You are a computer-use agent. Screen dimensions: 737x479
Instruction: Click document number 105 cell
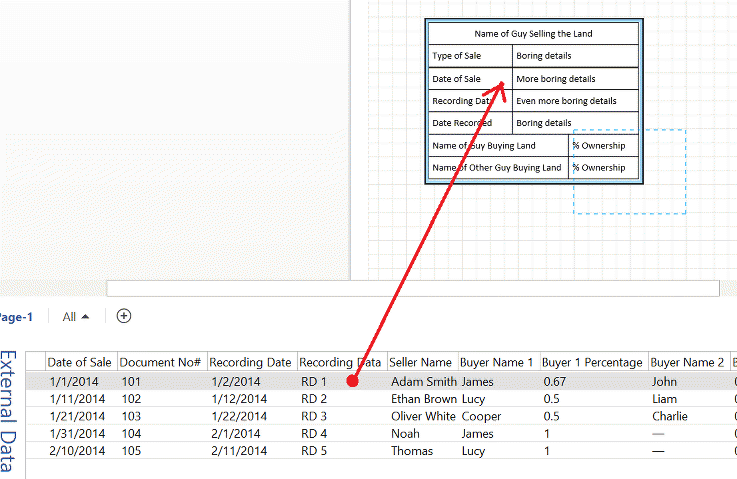[x=132, y=451]
